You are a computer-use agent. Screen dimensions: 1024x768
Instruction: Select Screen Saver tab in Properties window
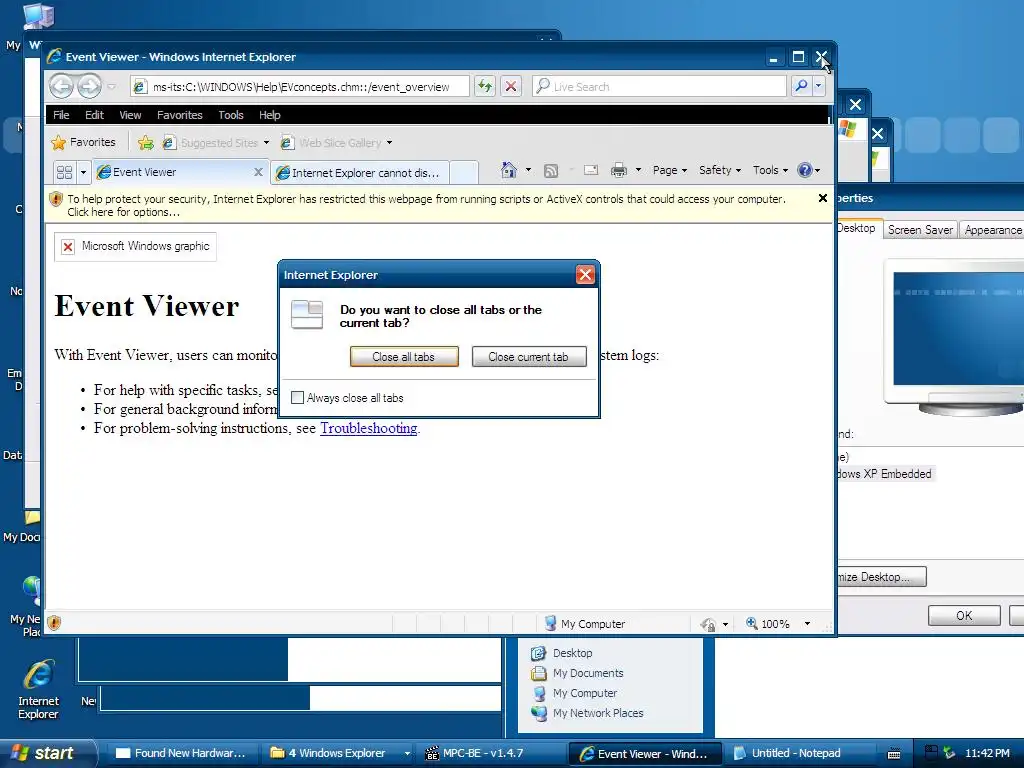(920, 230)
